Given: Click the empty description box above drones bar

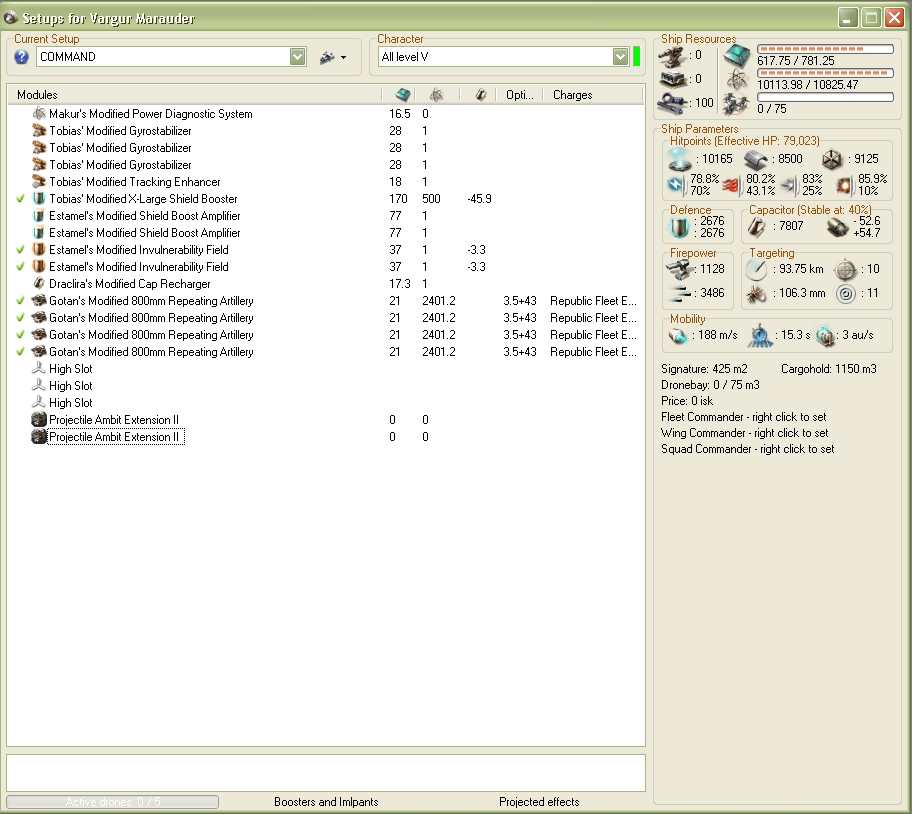Looking at the screenshot, I should click(326, 773).
